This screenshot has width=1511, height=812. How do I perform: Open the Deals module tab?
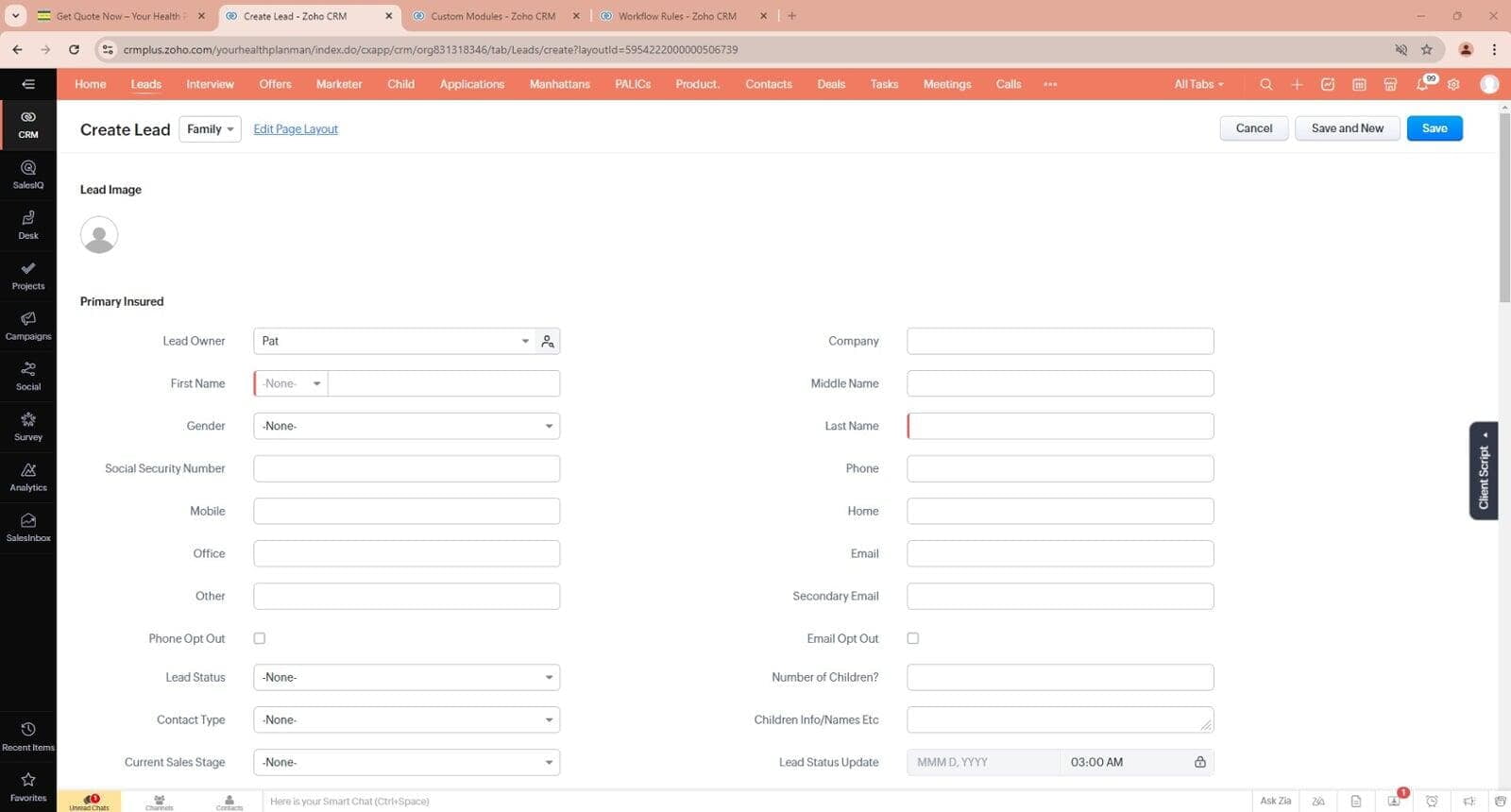(831, 84)
